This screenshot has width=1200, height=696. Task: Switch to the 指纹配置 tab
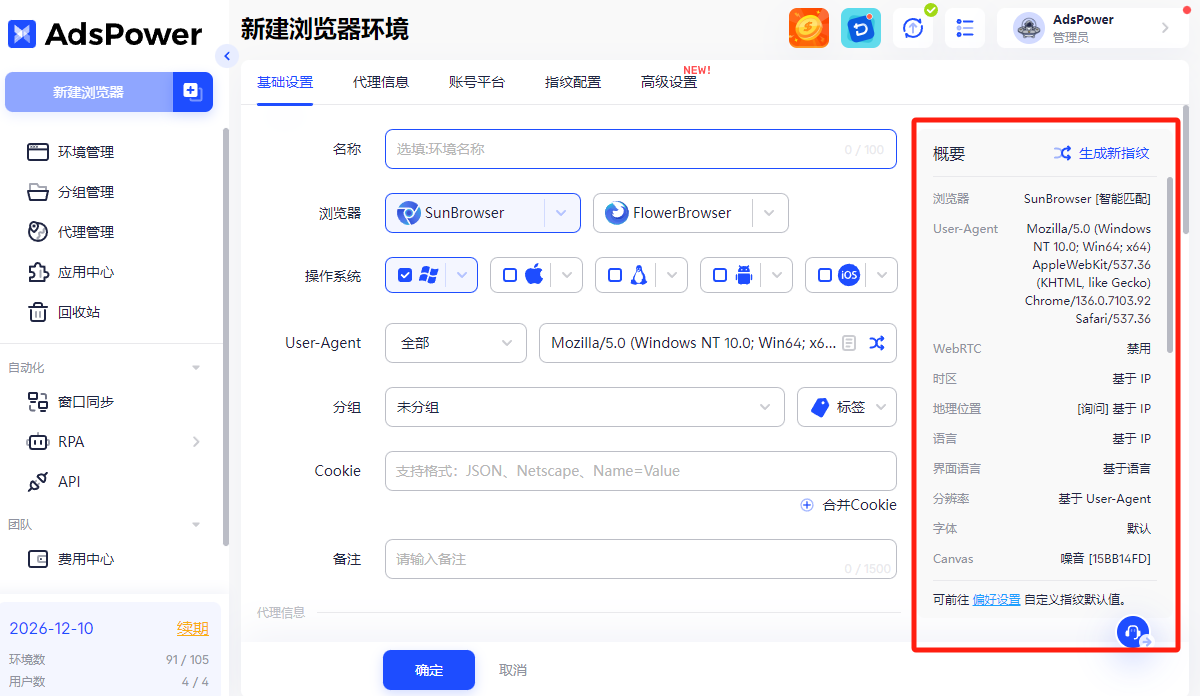[573, 82]
